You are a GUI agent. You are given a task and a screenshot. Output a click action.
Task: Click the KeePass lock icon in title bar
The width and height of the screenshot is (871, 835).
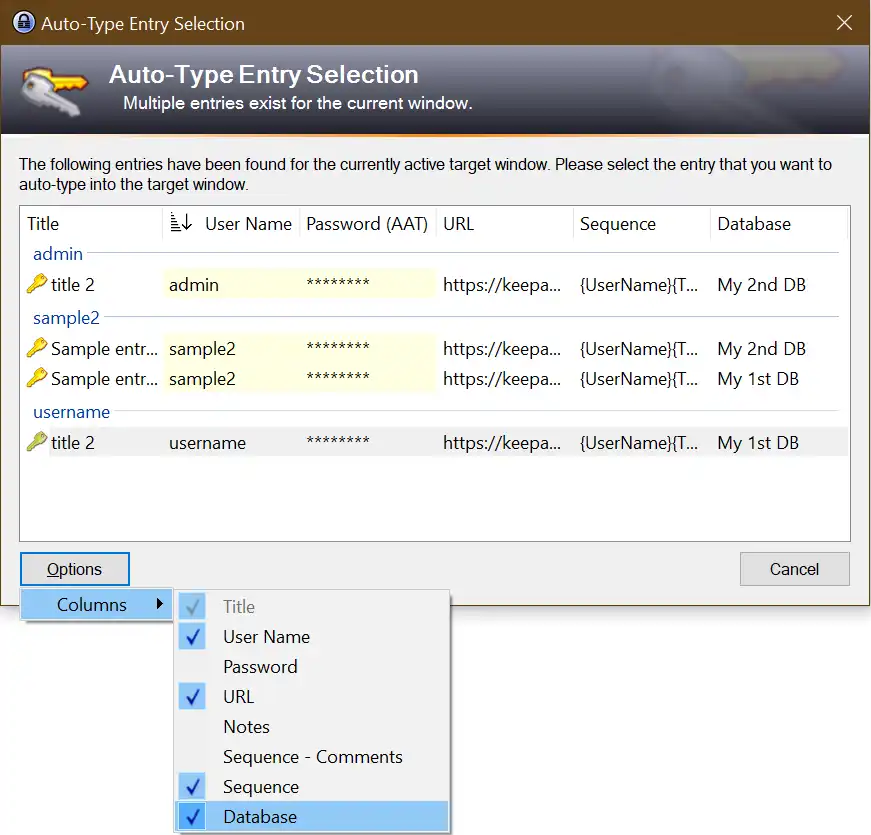[23, 23]
